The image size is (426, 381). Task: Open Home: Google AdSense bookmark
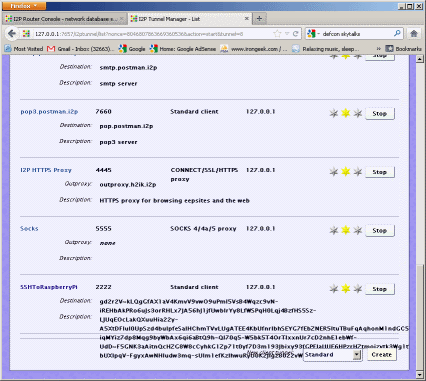183,49
